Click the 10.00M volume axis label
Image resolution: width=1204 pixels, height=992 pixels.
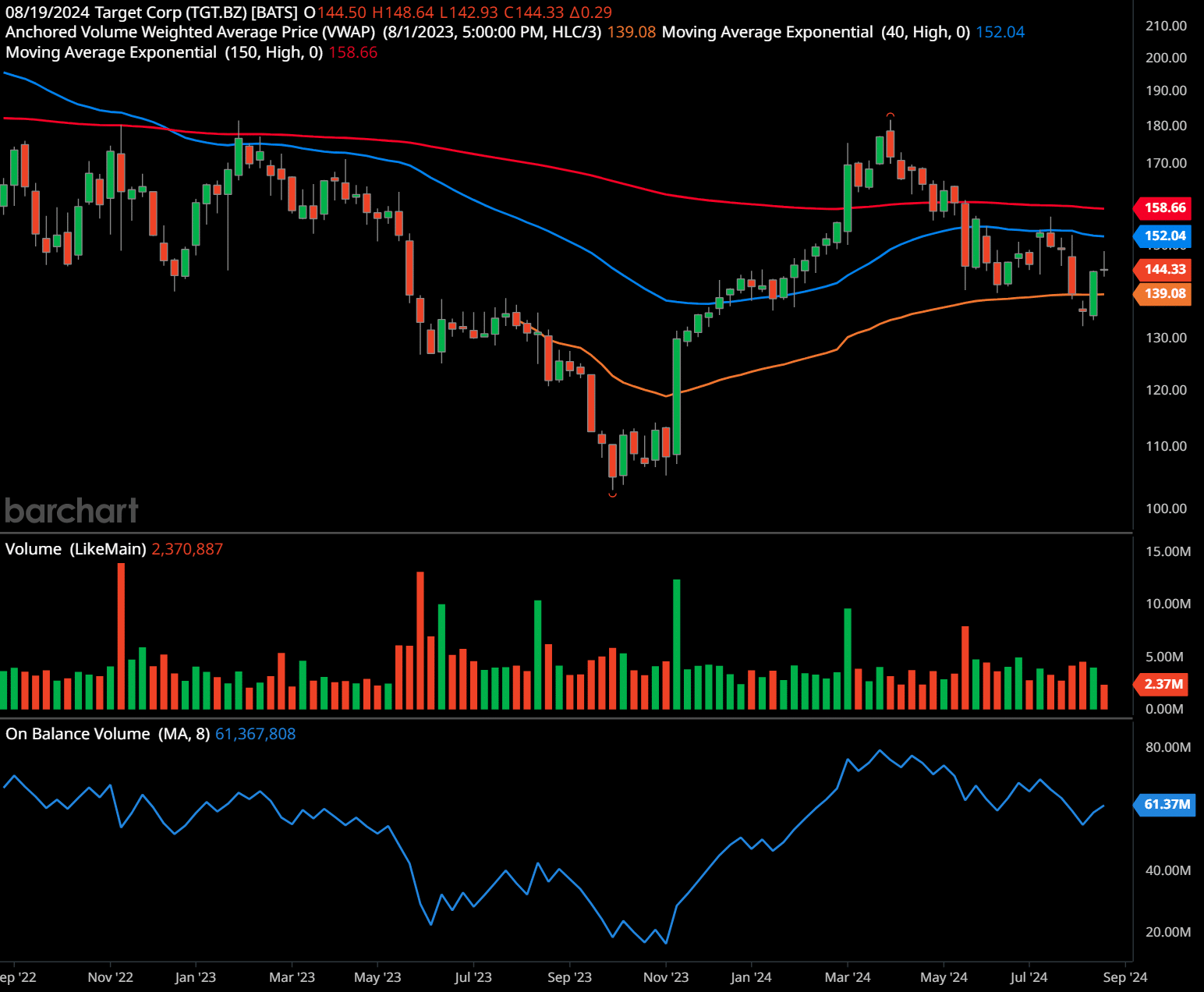click(x=1168, y=604)
